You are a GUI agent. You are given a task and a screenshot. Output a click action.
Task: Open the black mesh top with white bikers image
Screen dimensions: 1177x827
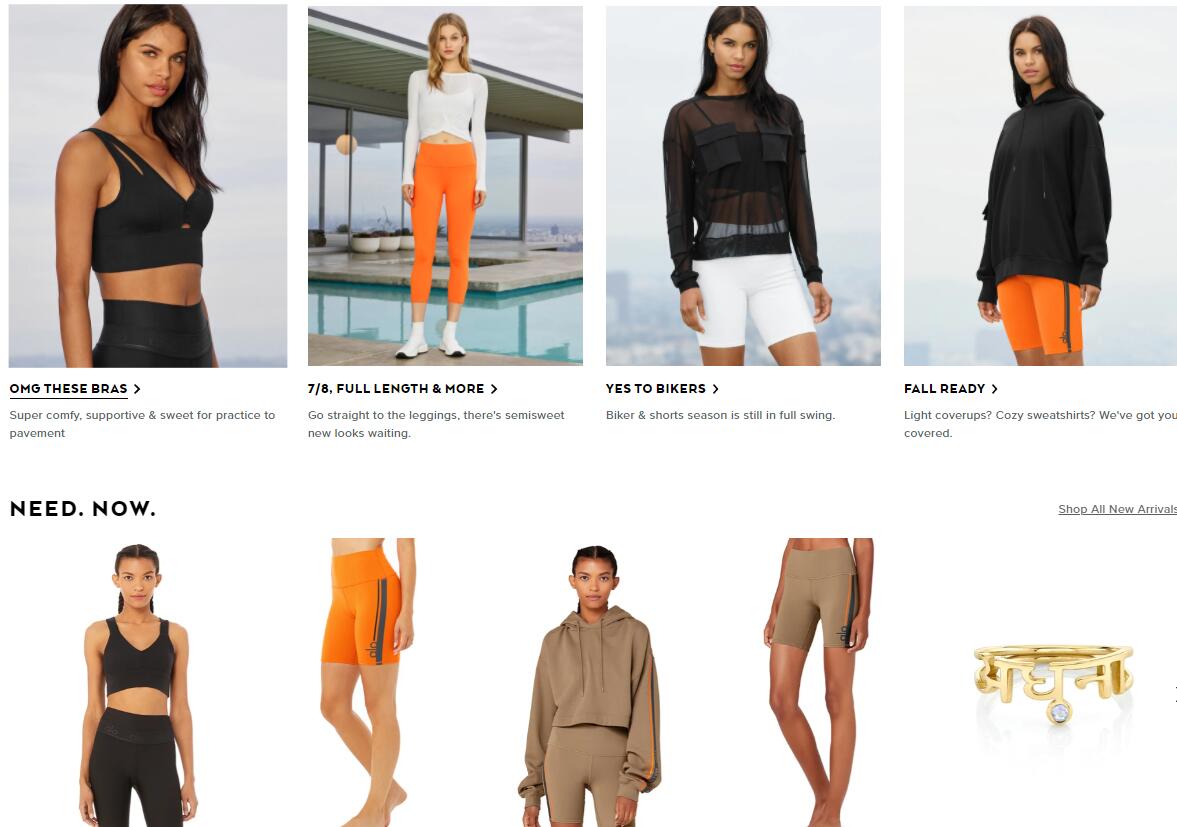[743, 186]
